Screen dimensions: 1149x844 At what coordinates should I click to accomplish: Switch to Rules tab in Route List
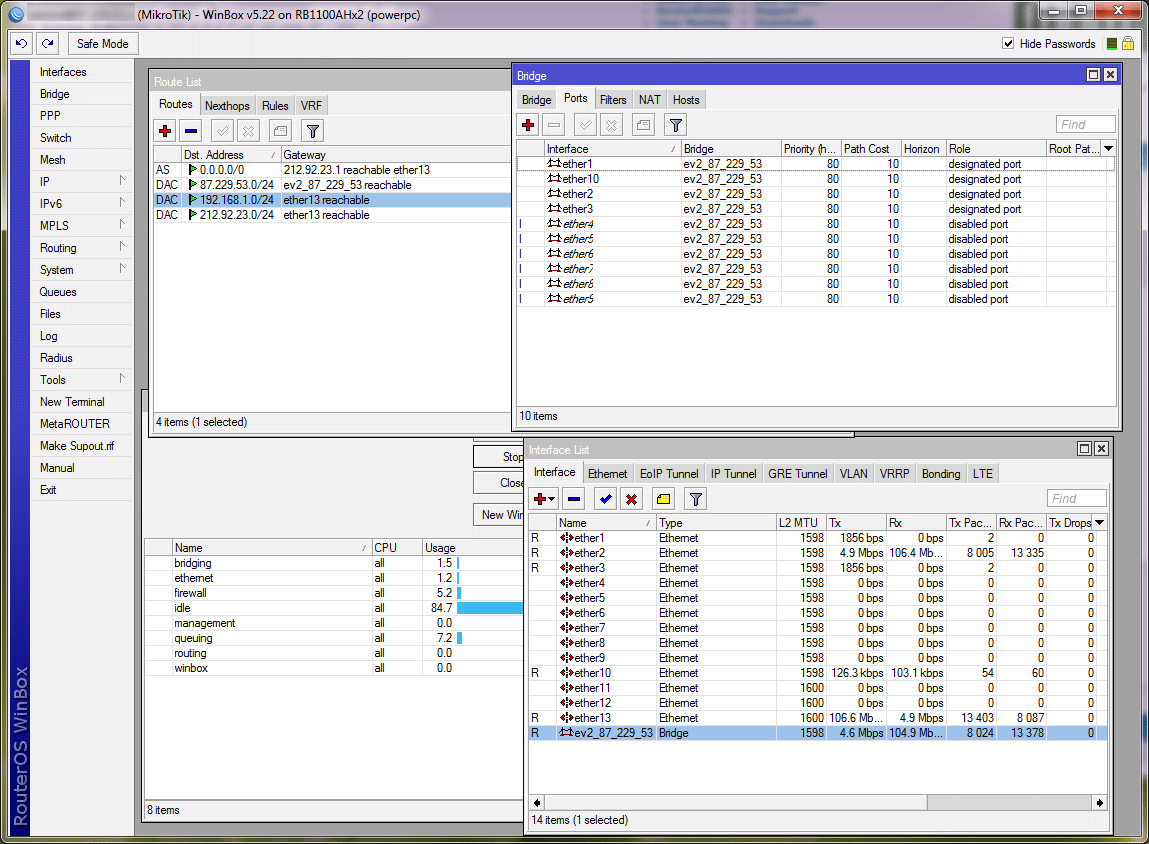click(276, 106)
